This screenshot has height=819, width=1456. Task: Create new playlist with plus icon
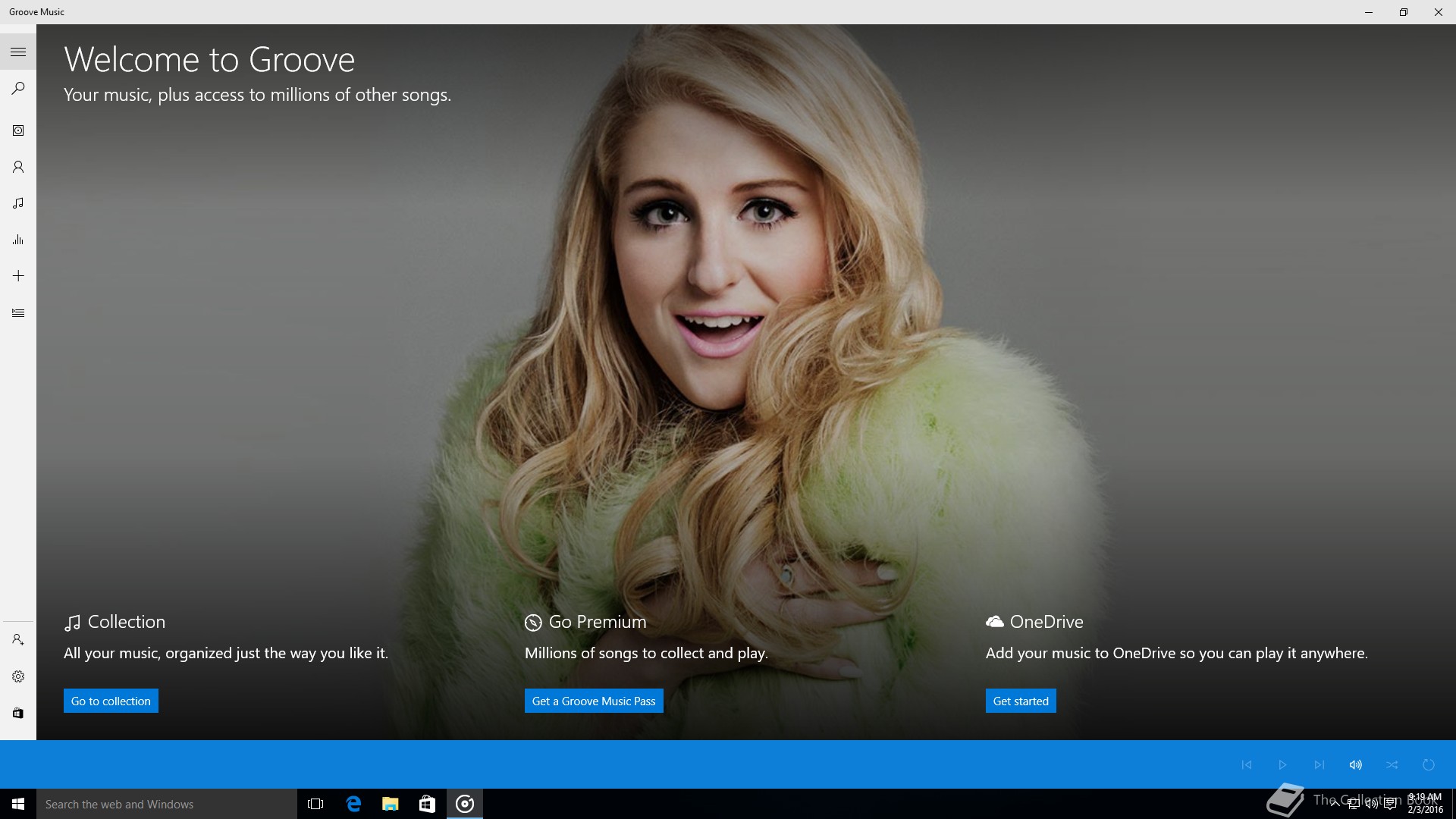pos(18,276)
